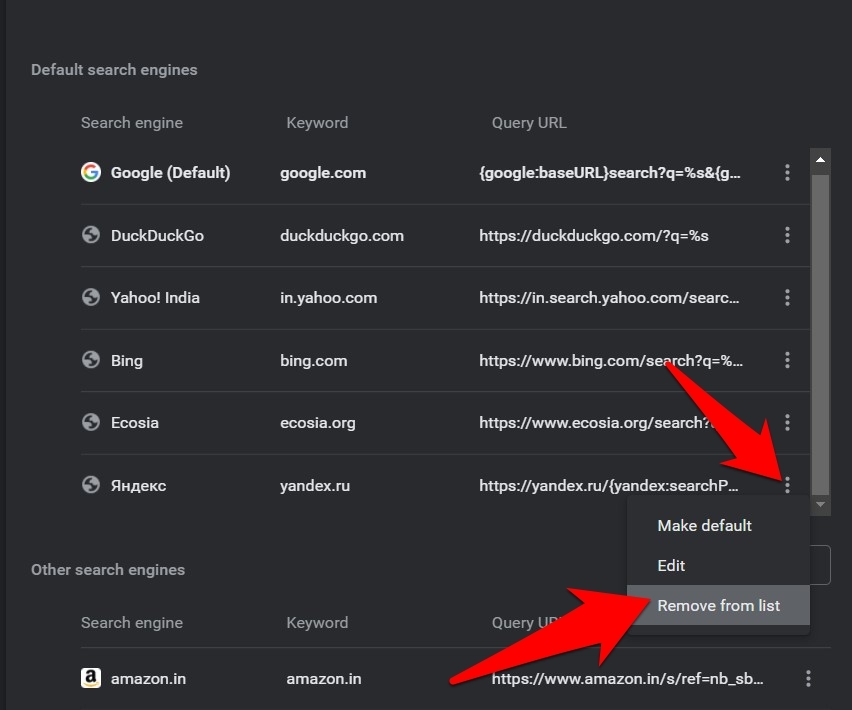Image resolution: width=852 pixels, height=710 pixels.
Task: Click the amazon.in engine name
Action: click(148, 678)
